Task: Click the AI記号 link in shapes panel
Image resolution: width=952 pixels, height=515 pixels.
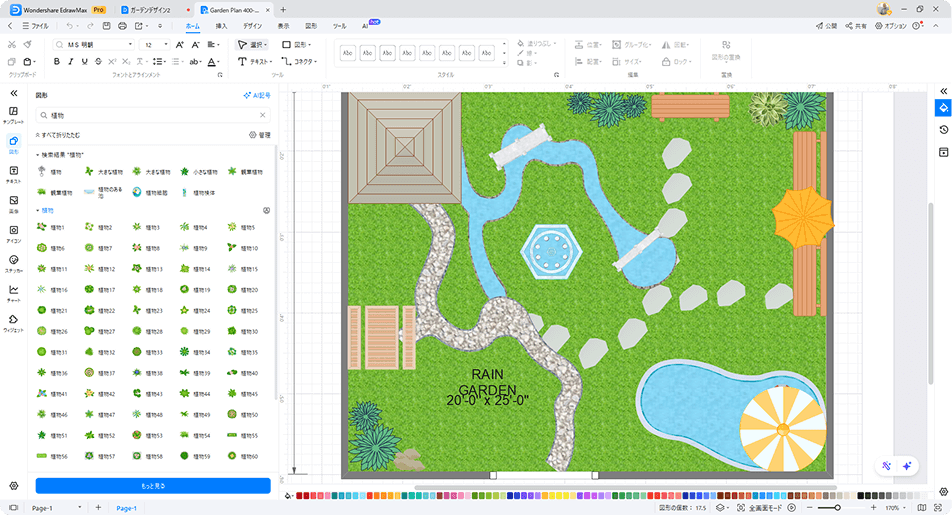Action: (x=257, y=95)
